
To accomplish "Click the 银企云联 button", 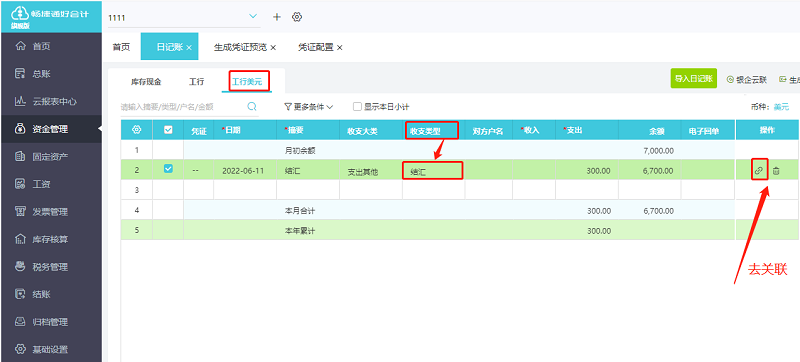I will point(746,79).
